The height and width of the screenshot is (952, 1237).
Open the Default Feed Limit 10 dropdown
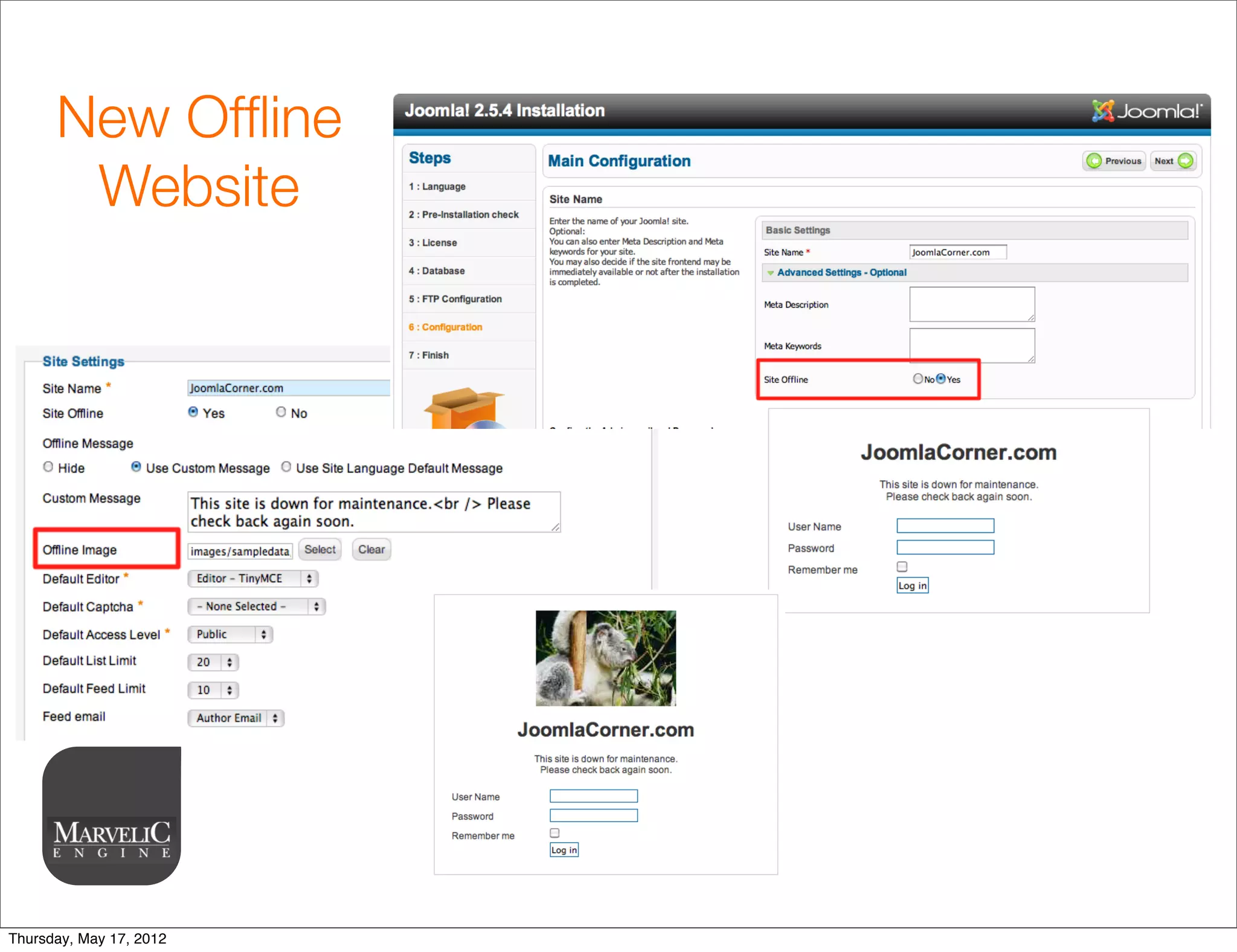[x=213, y=690]
